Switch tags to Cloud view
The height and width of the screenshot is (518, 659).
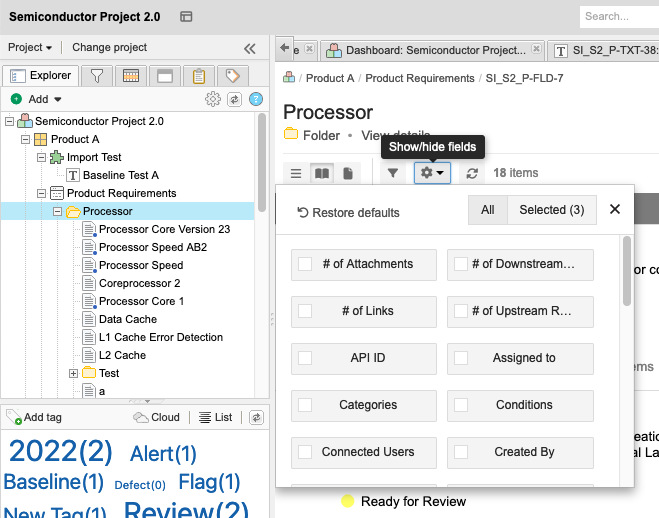coord(156,417)
